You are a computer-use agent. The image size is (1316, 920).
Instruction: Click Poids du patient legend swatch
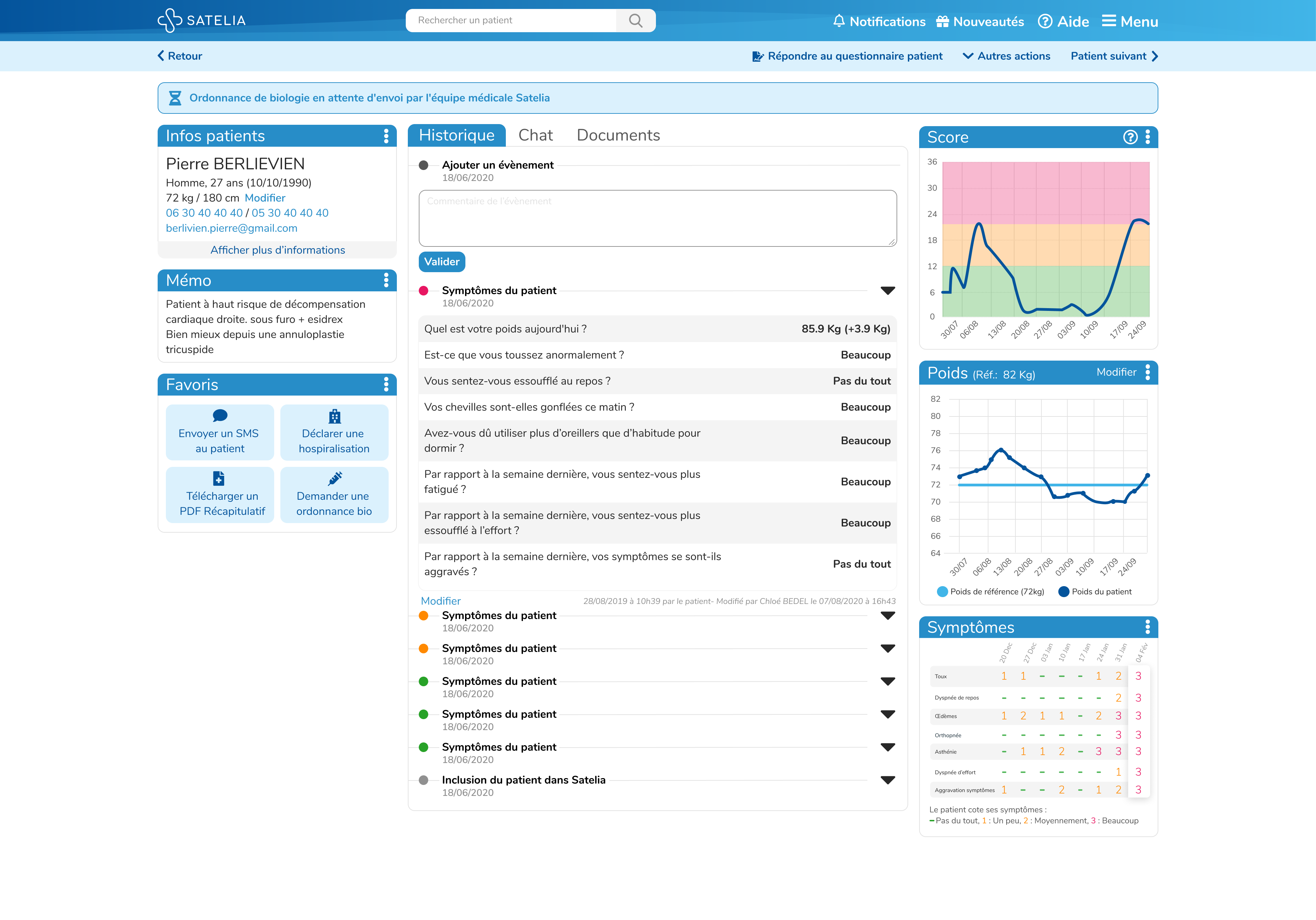(1063, 592)
